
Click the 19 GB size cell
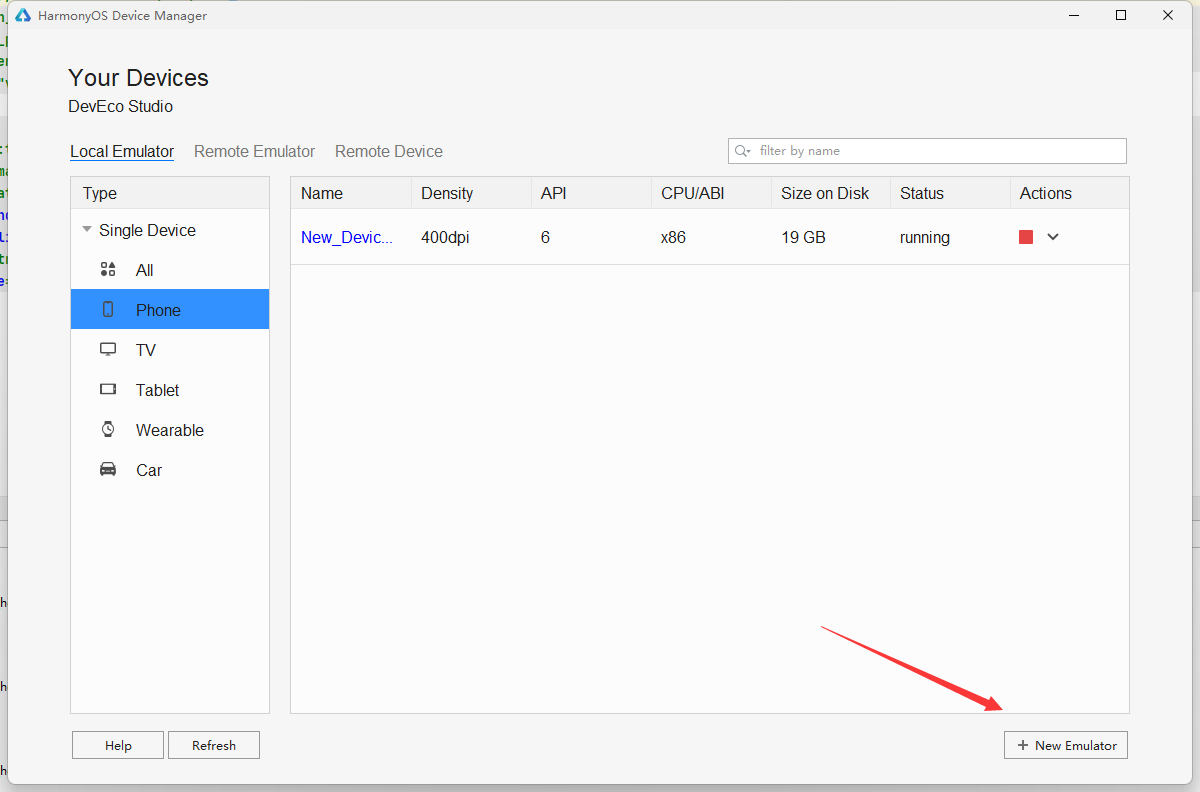point(803,237)
